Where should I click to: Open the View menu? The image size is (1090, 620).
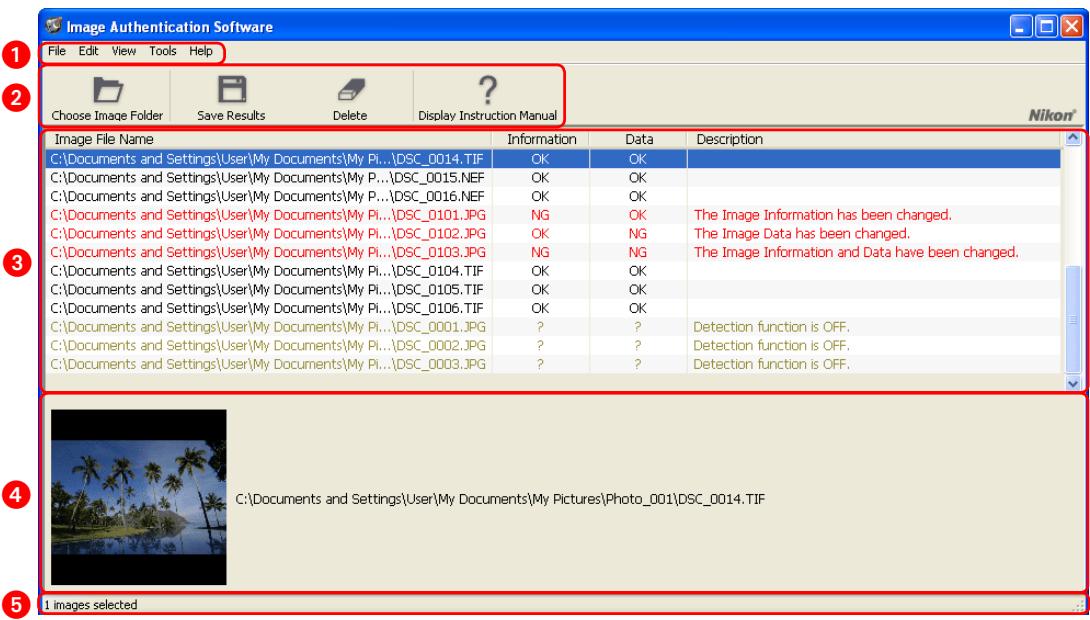click(x=124, y=51)
